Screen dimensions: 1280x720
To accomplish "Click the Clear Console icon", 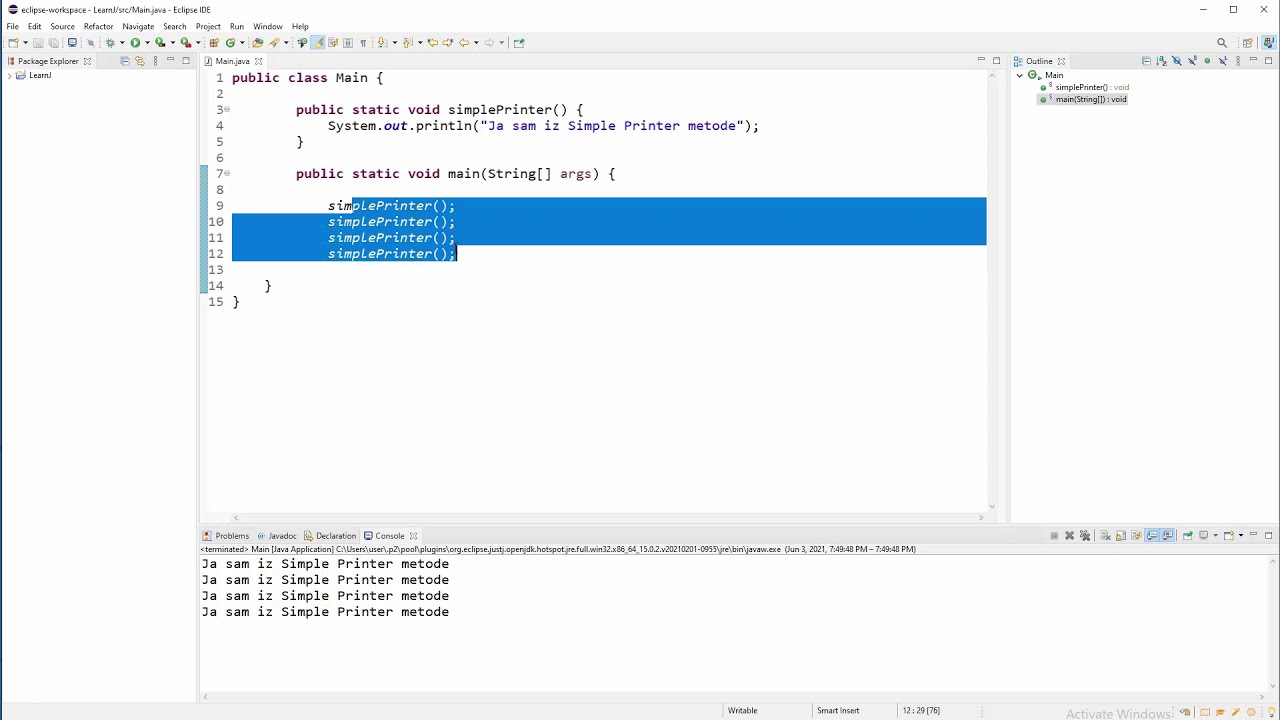I will pos(1106,536).
